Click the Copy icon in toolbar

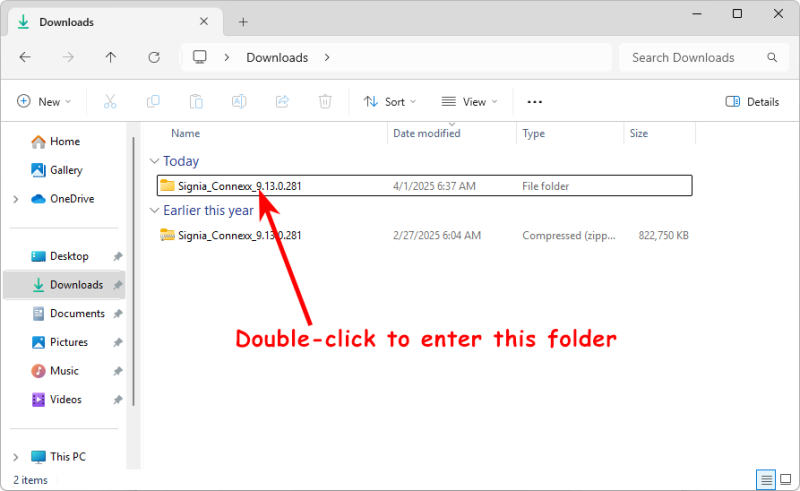tap(153, 101)
